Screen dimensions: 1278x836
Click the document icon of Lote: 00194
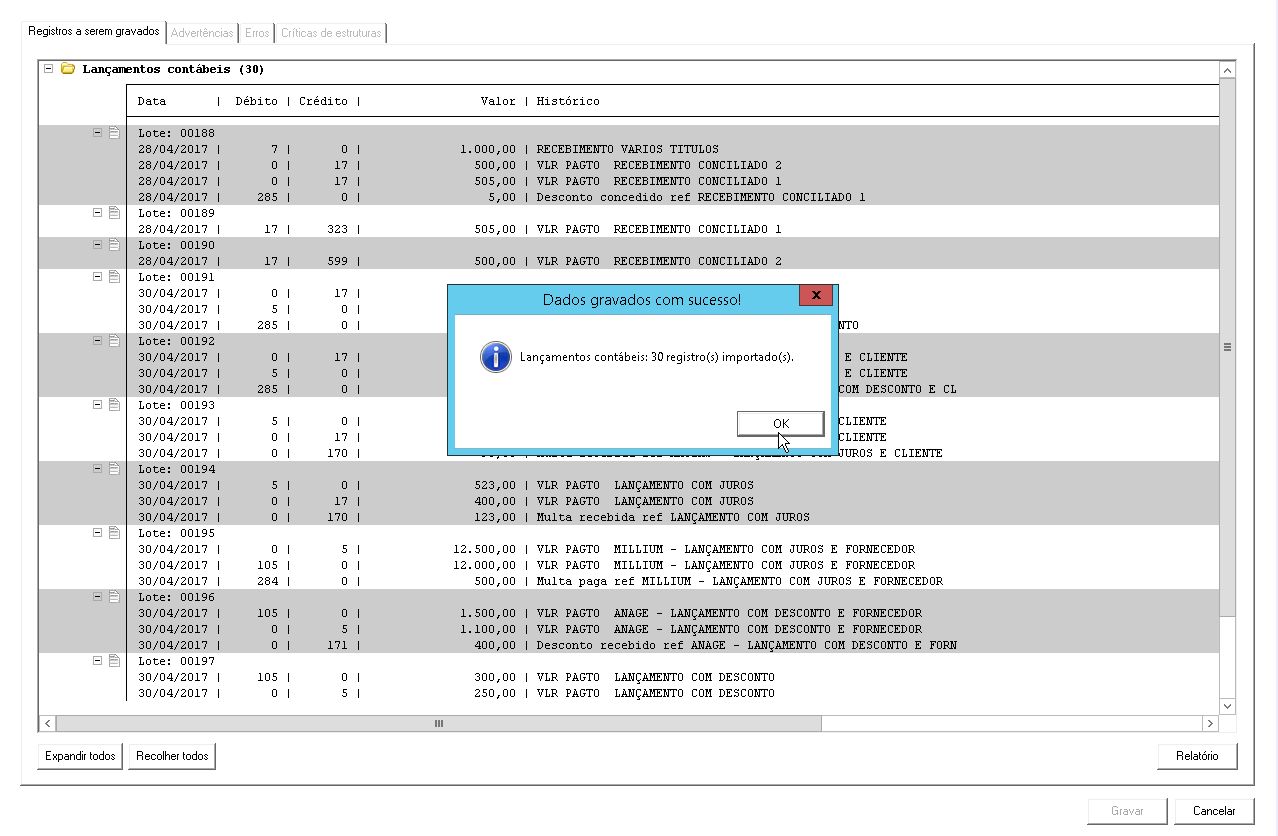(x=114, y=468)
